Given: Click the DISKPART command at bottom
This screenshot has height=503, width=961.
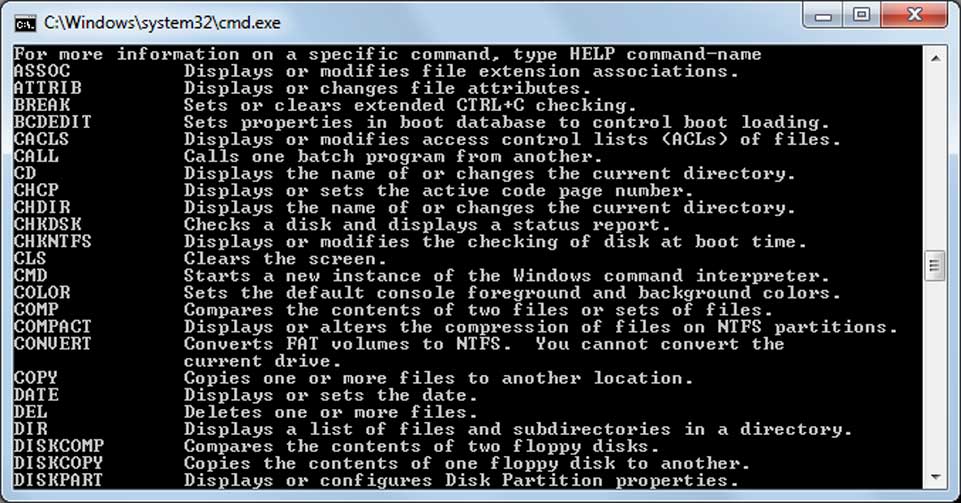Looking at the screenshot, I should (x=58, y=480).
